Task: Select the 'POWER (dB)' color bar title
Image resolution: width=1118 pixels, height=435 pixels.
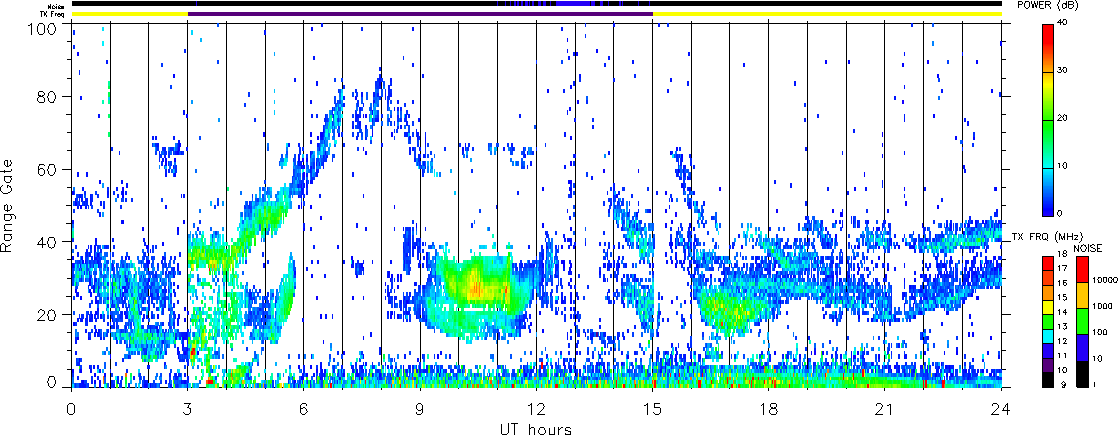Action: 1047,5
